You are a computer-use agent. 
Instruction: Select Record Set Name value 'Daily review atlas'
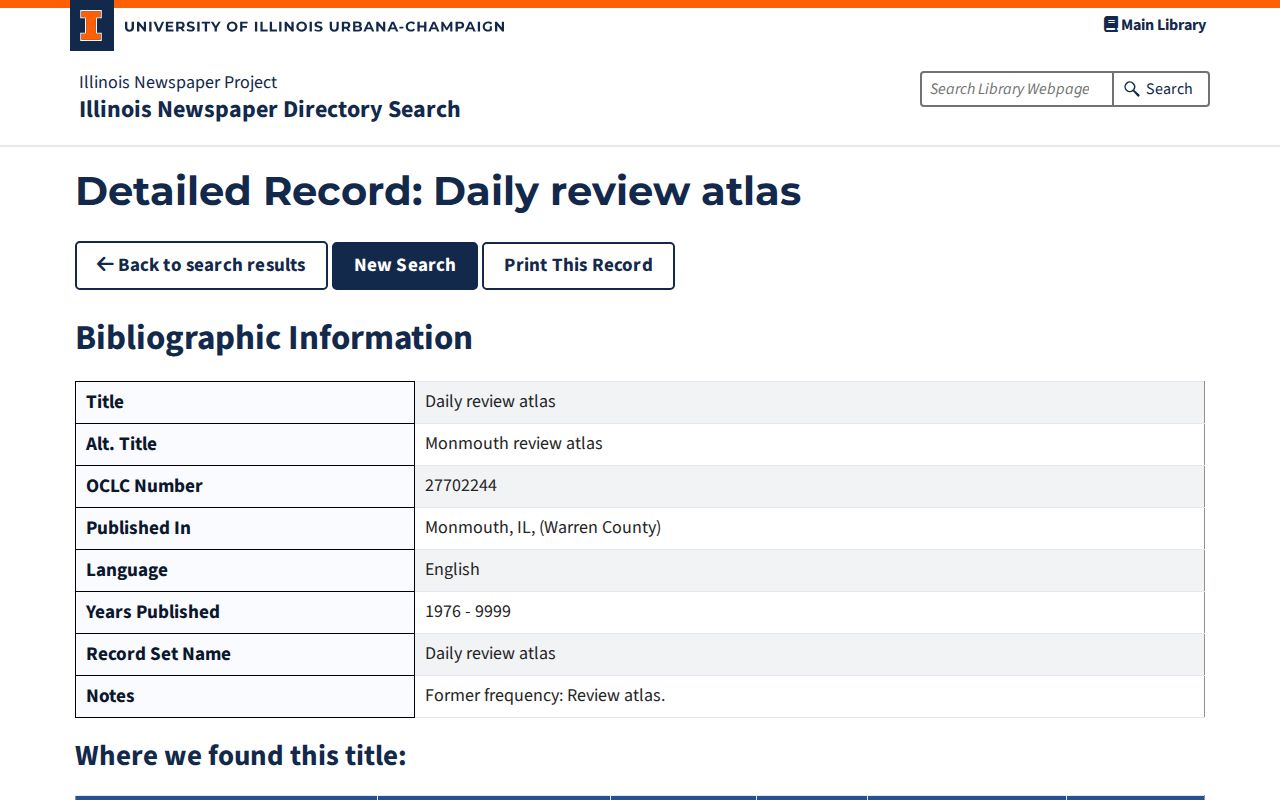(x=490, y=653)
